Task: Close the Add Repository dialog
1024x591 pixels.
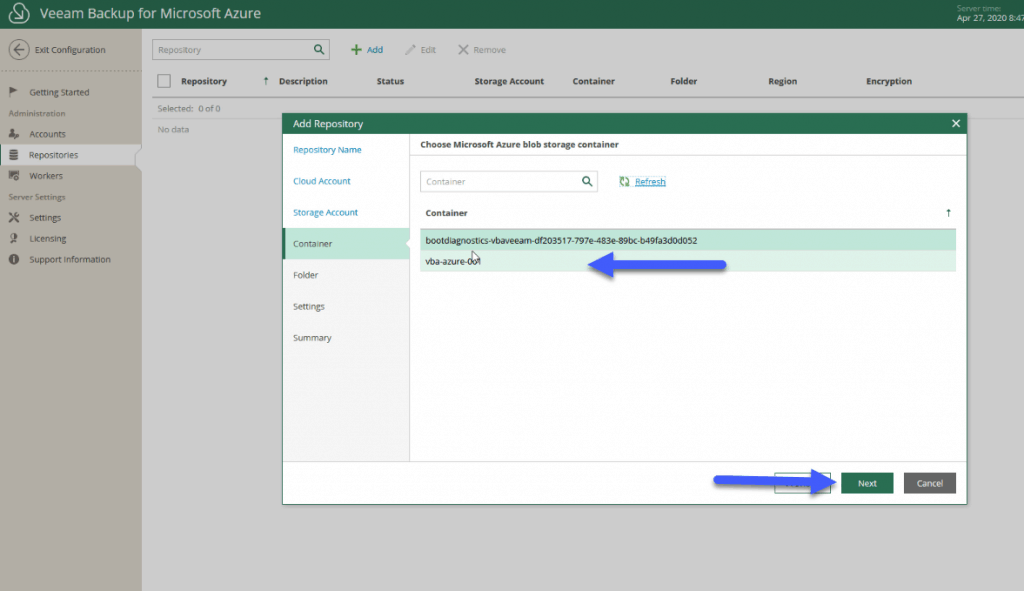Action: [955, 123]
